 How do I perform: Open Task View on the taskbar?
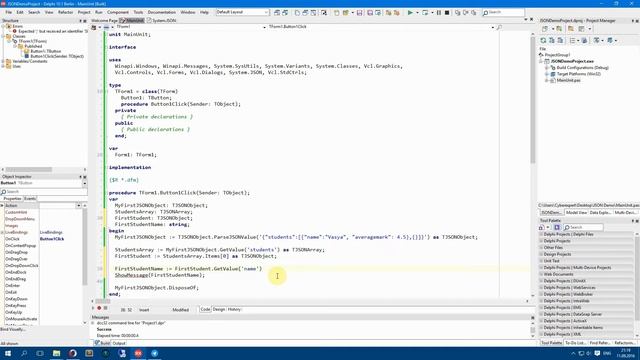click(x=40, y=353)
